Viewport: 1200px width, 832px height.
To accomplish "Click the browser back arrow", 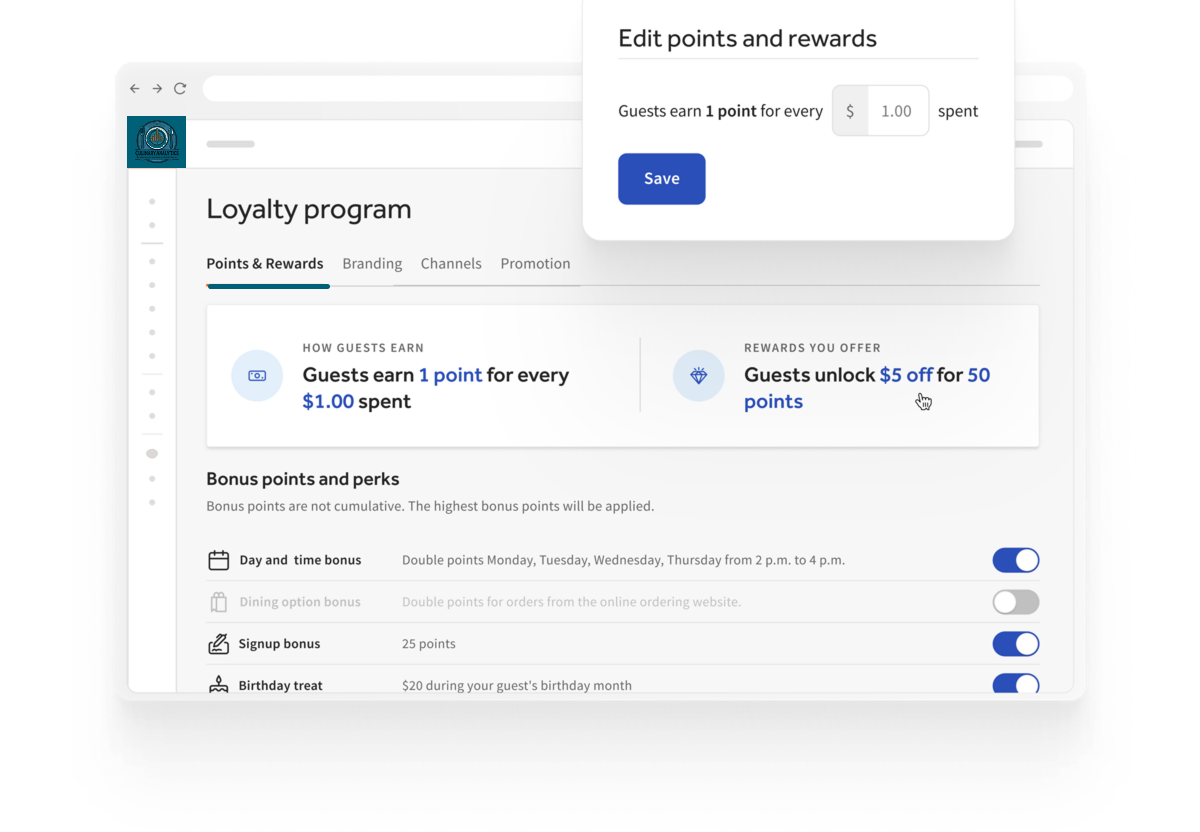I will (x=135, y=89).
